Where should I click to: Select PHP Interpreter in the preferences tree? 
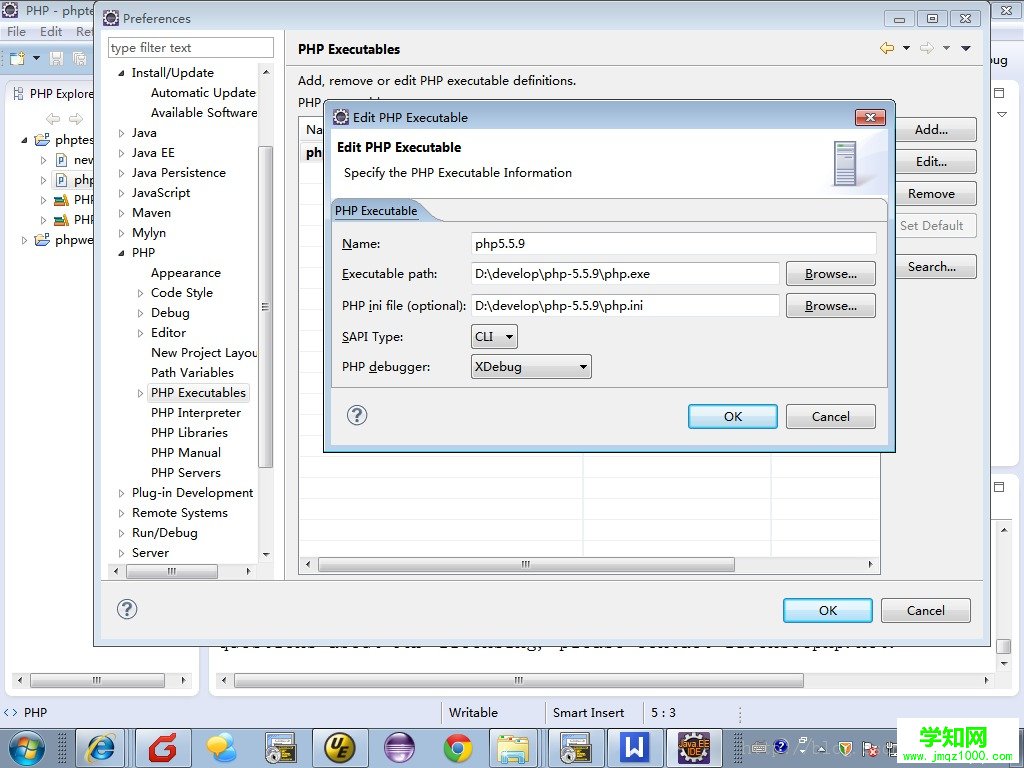click(196, 413)
